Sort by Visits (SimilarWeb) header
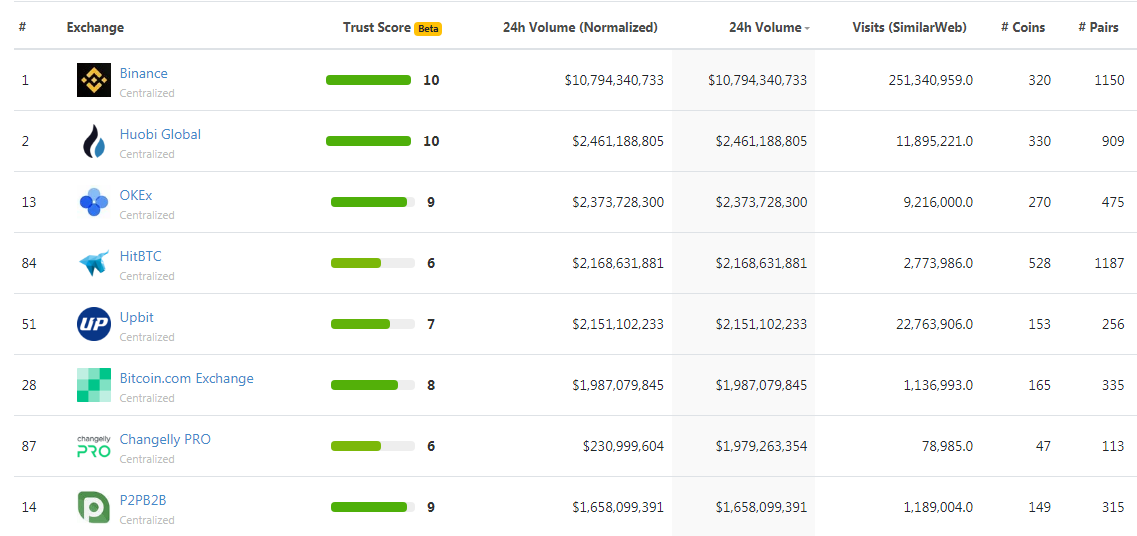 [x=909, y=28]
